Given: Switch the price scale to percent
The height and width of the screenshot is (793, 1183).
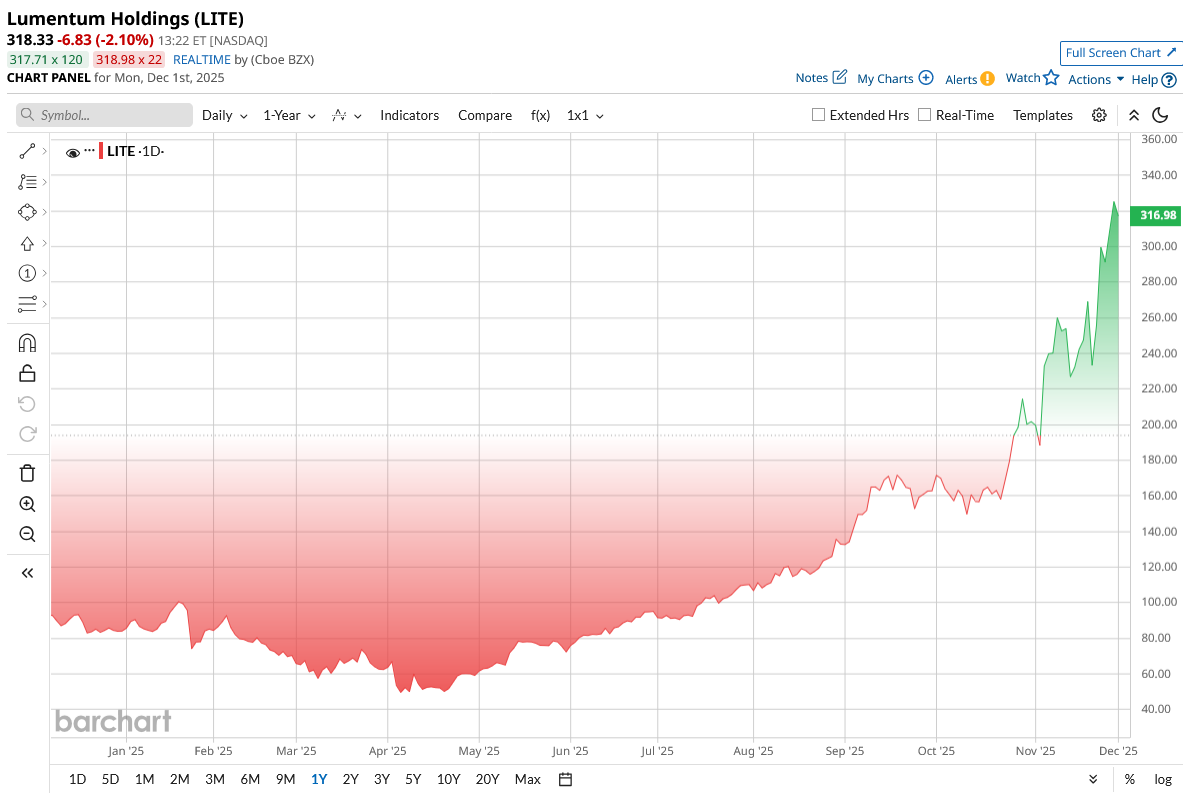Looking at the screenshot, I should [1129, 779].
